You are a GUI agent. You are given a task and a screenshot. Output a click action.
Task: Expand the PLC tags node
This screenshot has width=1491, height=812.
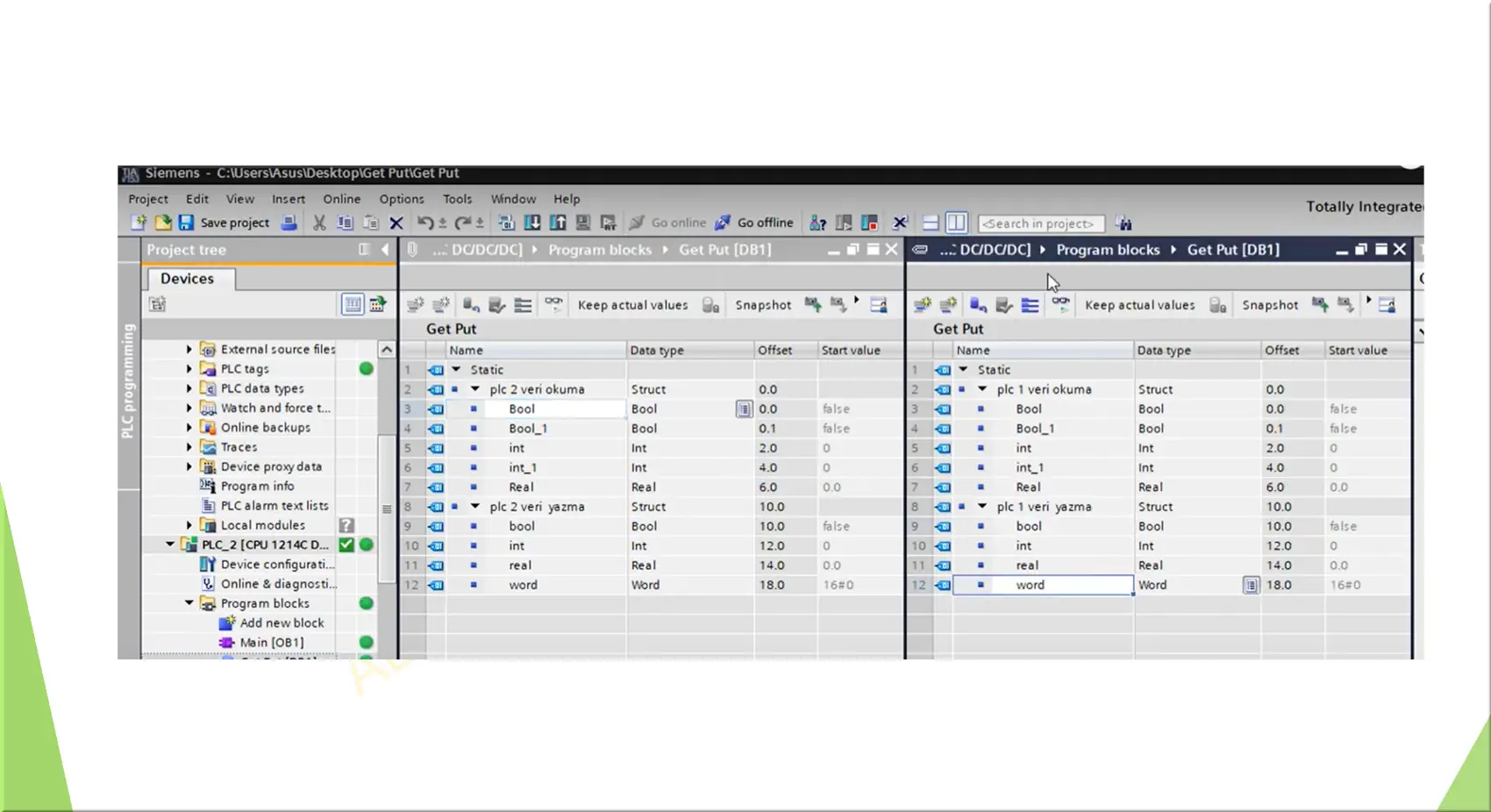pos(189,368)
